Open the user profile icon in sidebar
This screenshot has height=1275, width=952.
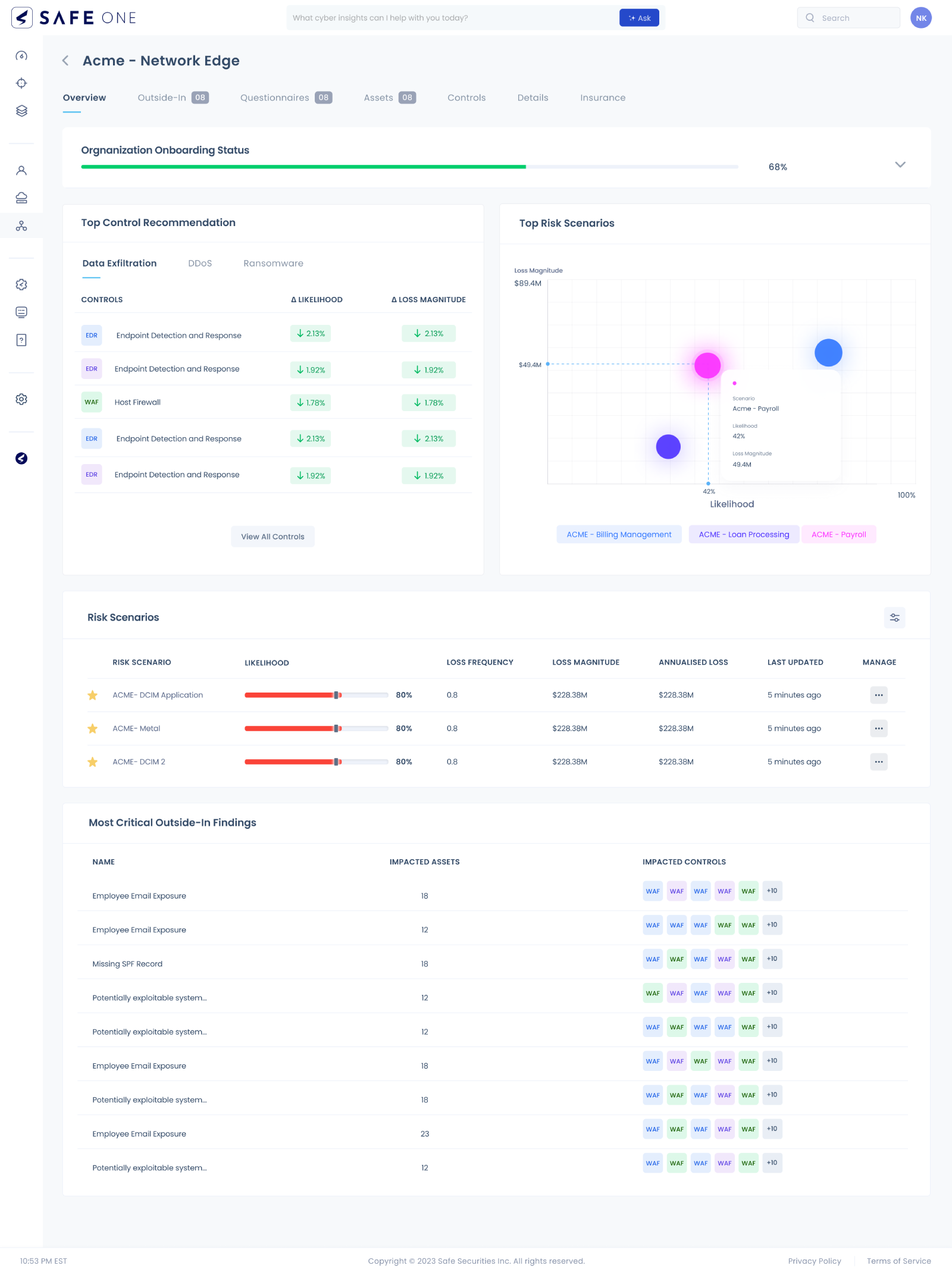click(21, 171)
